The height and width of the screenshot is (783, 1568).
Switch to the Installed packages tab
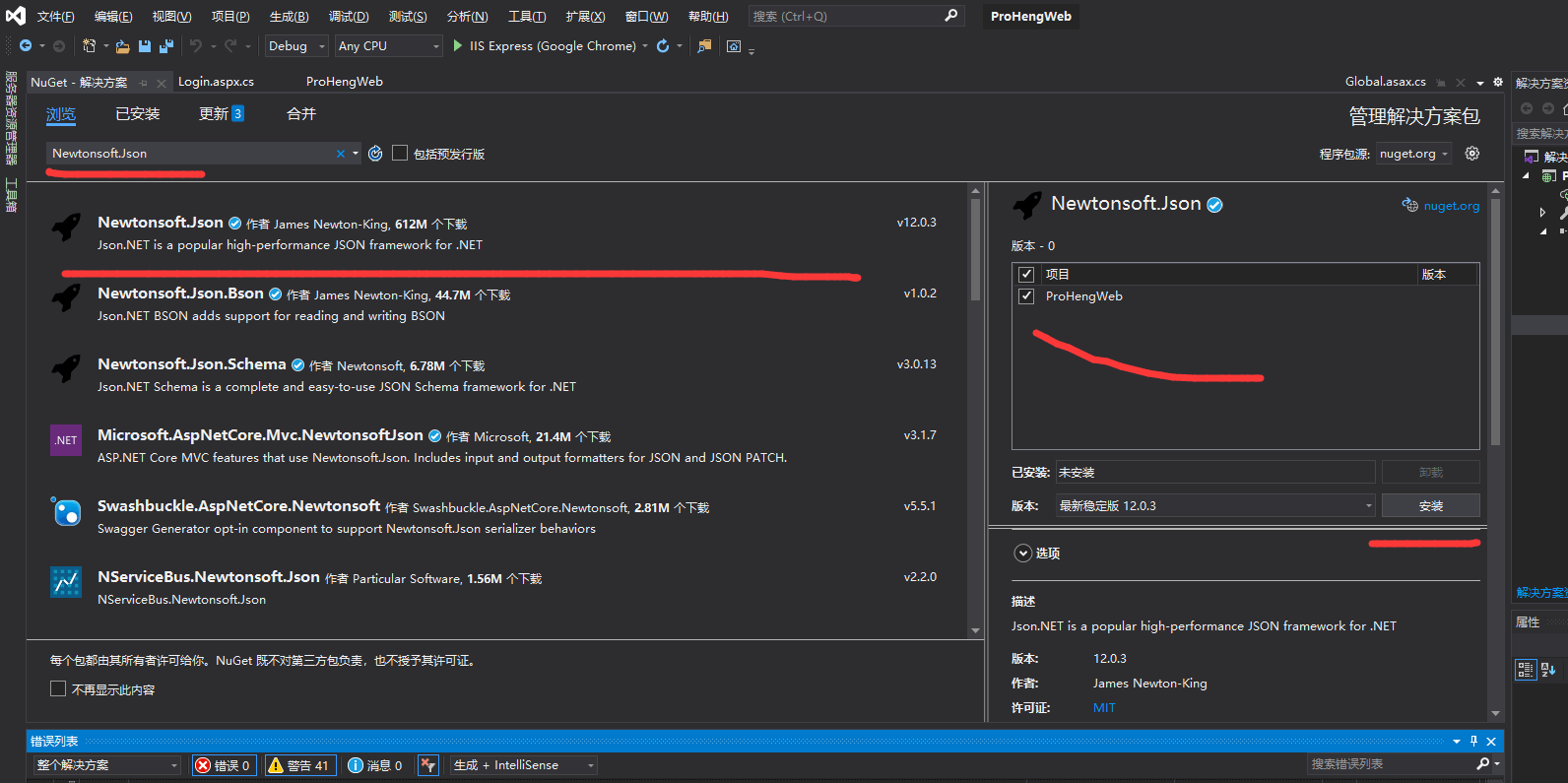click(x=137, y=114)
